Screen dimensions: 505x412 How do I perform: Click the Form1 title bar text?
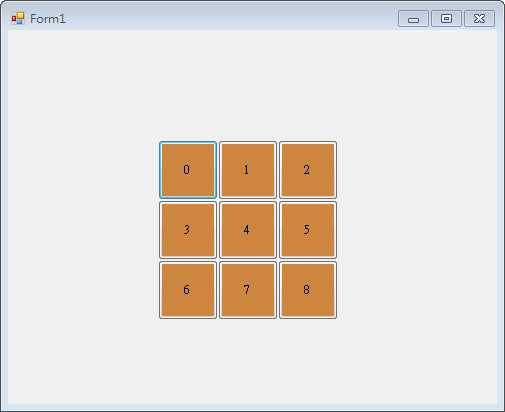coord(47,19)
